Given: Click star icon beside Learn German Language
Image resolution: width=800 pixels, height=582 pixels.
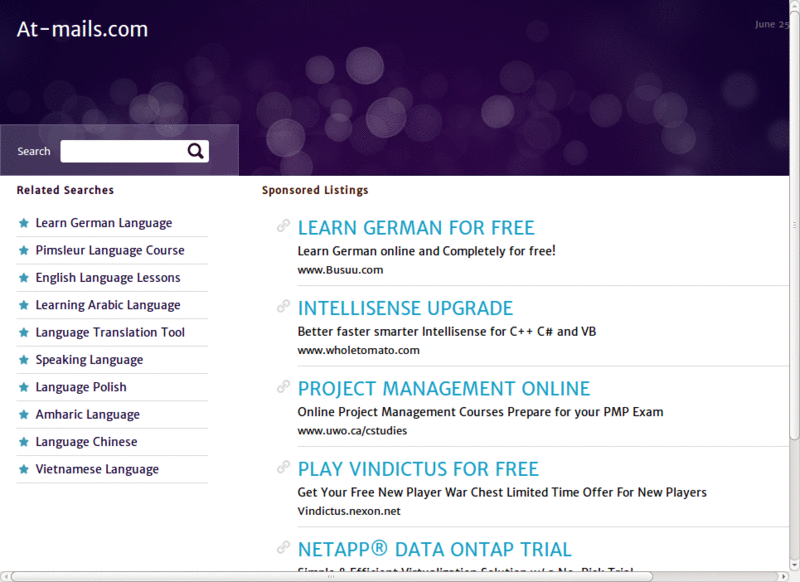Looking at the screenshot, I should 23,223.
